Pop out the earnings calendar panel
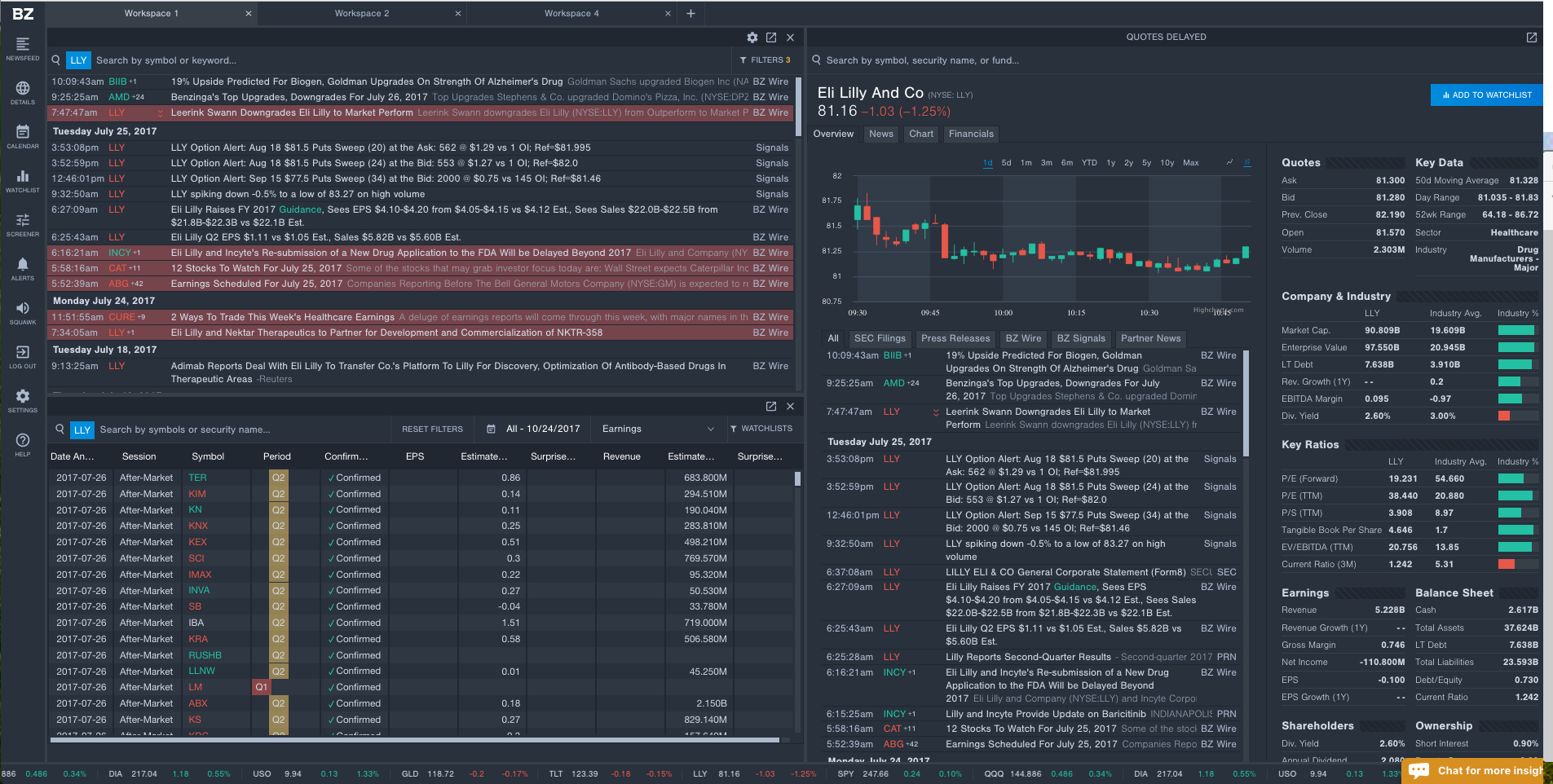Image resolution: width=1553 pixels, height=784 pixels. click(771, 406)
